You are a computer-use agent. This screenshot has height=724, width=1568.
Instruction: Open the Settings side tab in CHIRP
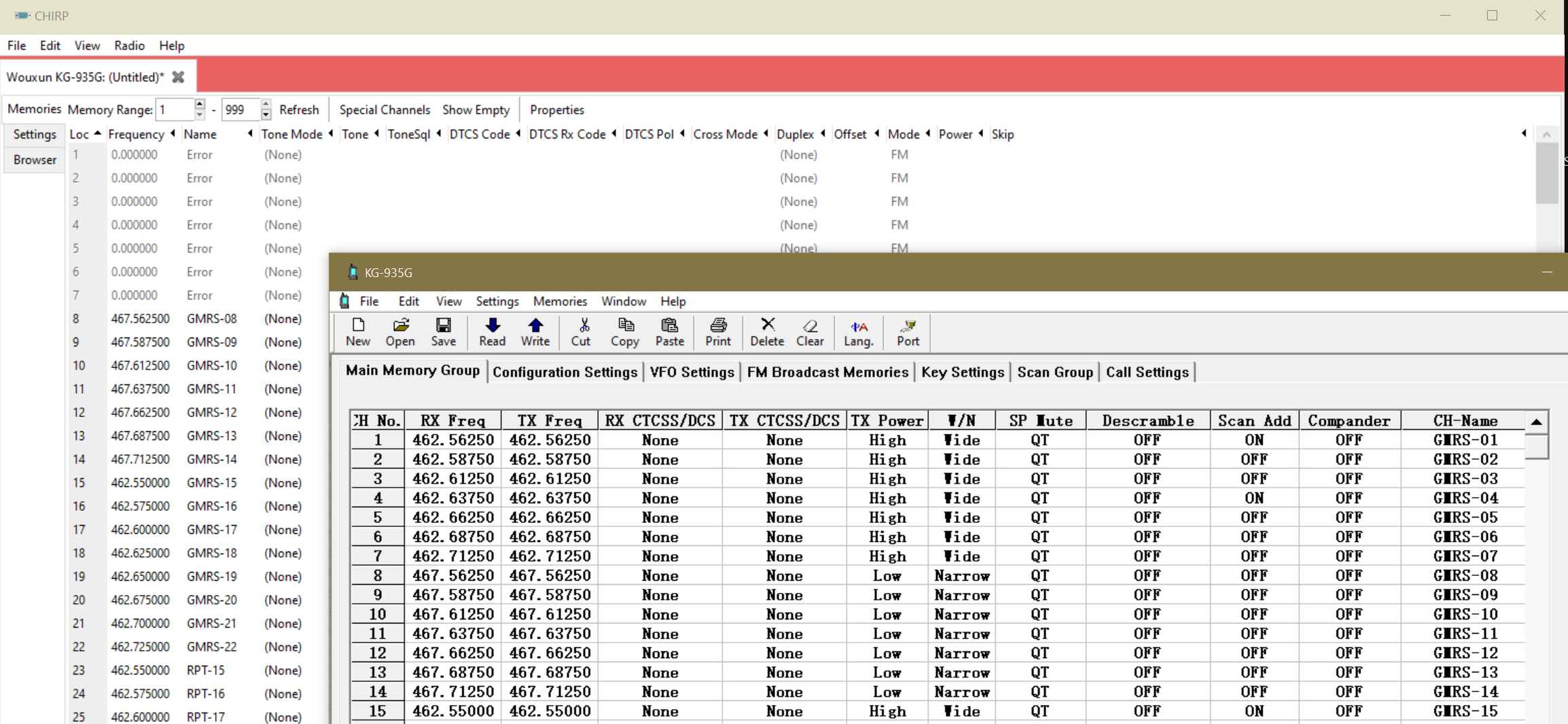[x=35, y=134]
